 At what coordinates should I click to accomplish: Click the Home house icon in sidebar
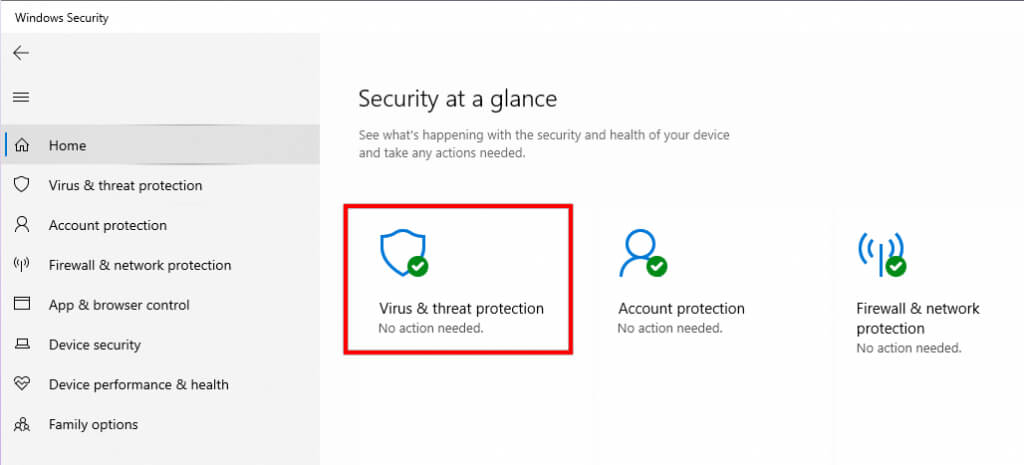21,145
